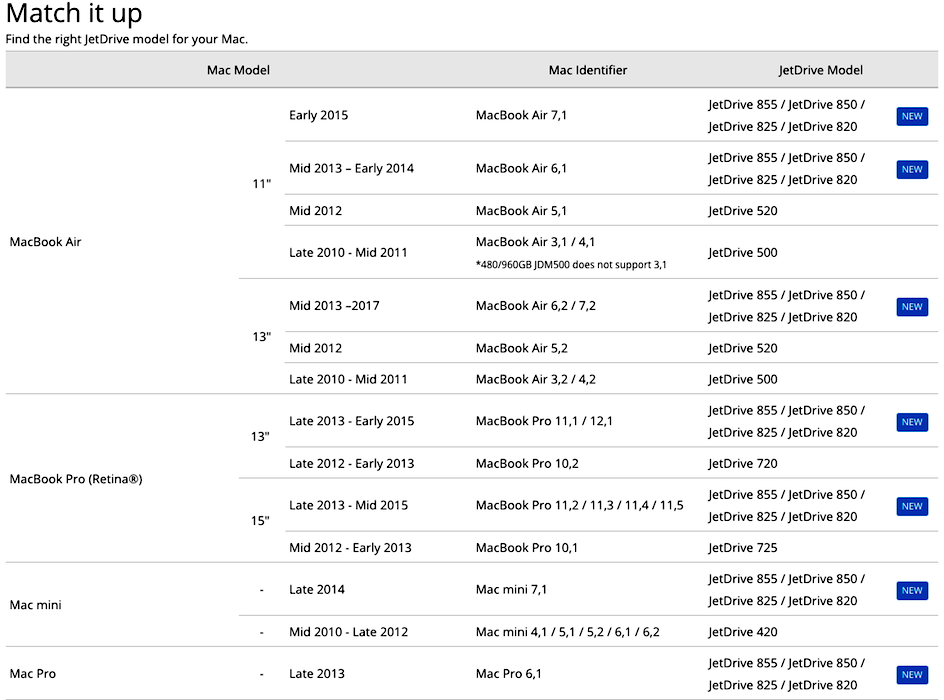The width and height of the screenshot is (944, 700).
Task: Click the MacBook Air 7,1 identifier
Action: coord(521,115)
